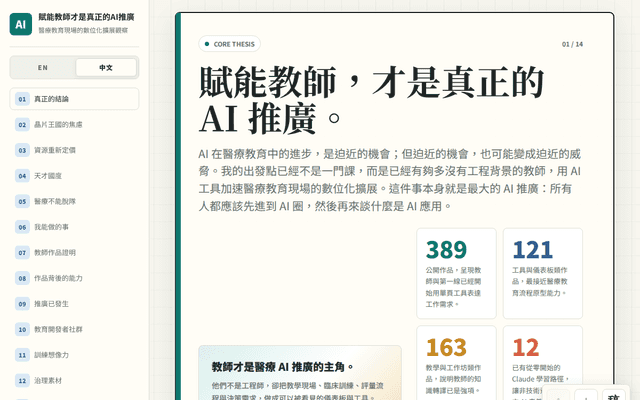Viewport: 640px width, 400px height.
Task: Open slide 06 我能做的事
Action: [x=74, y=227]
